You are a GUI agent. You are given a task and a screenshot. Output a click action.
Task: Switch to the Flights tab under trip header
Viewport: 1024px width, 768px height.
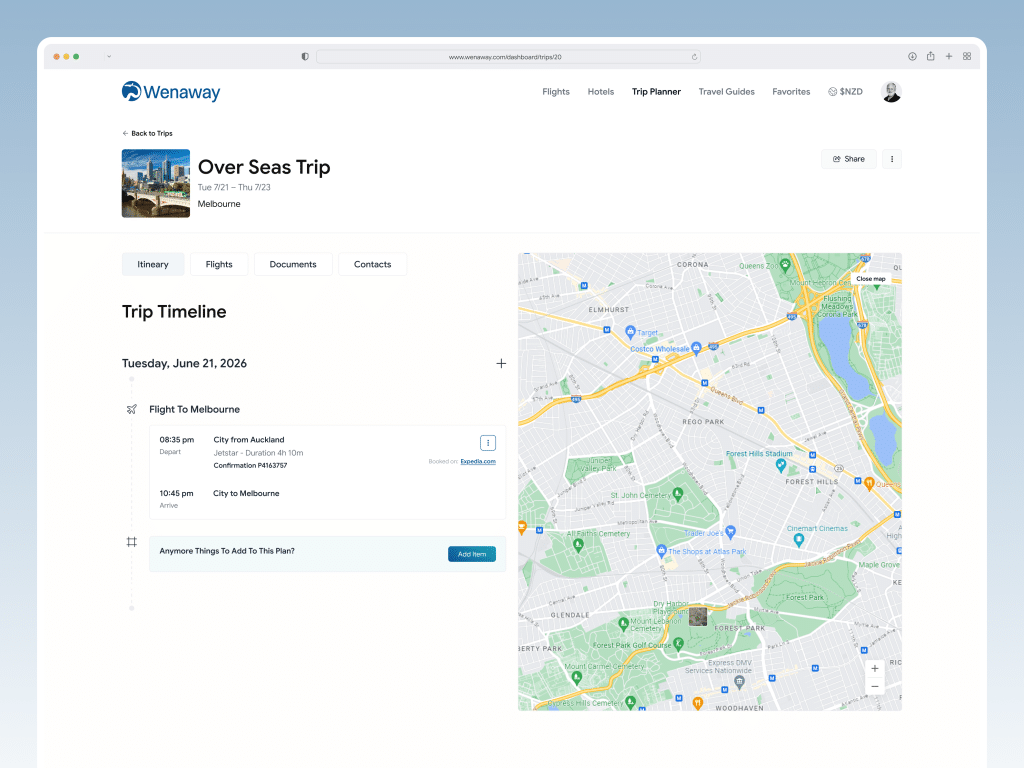[x=219, y=264]
